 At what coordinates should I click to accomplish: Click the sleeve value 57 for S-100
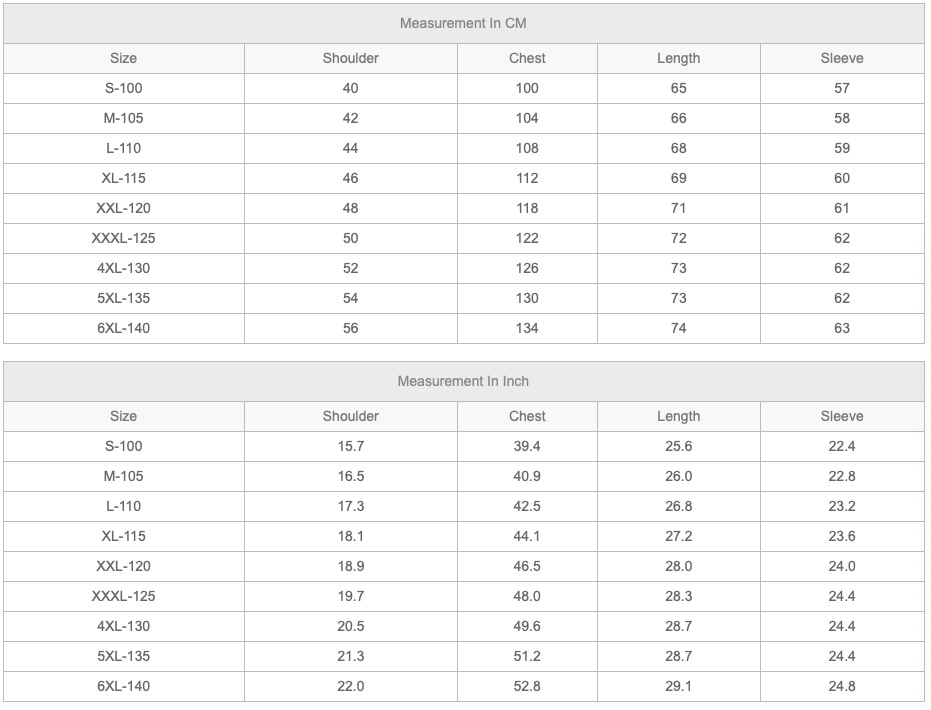841,88
